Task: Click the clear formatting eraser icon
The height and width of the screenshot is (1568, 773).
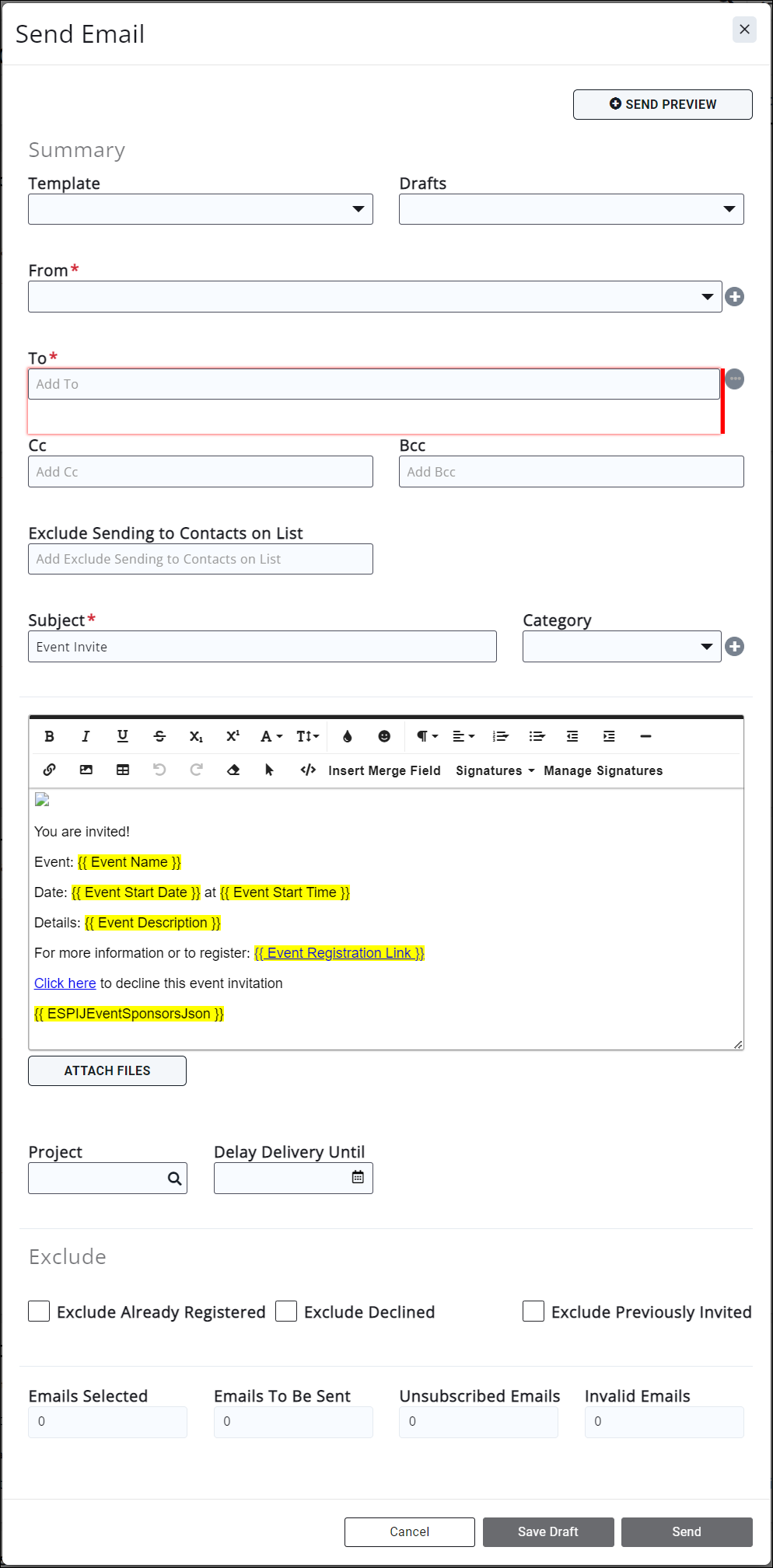Action: (x=233, y=770)
